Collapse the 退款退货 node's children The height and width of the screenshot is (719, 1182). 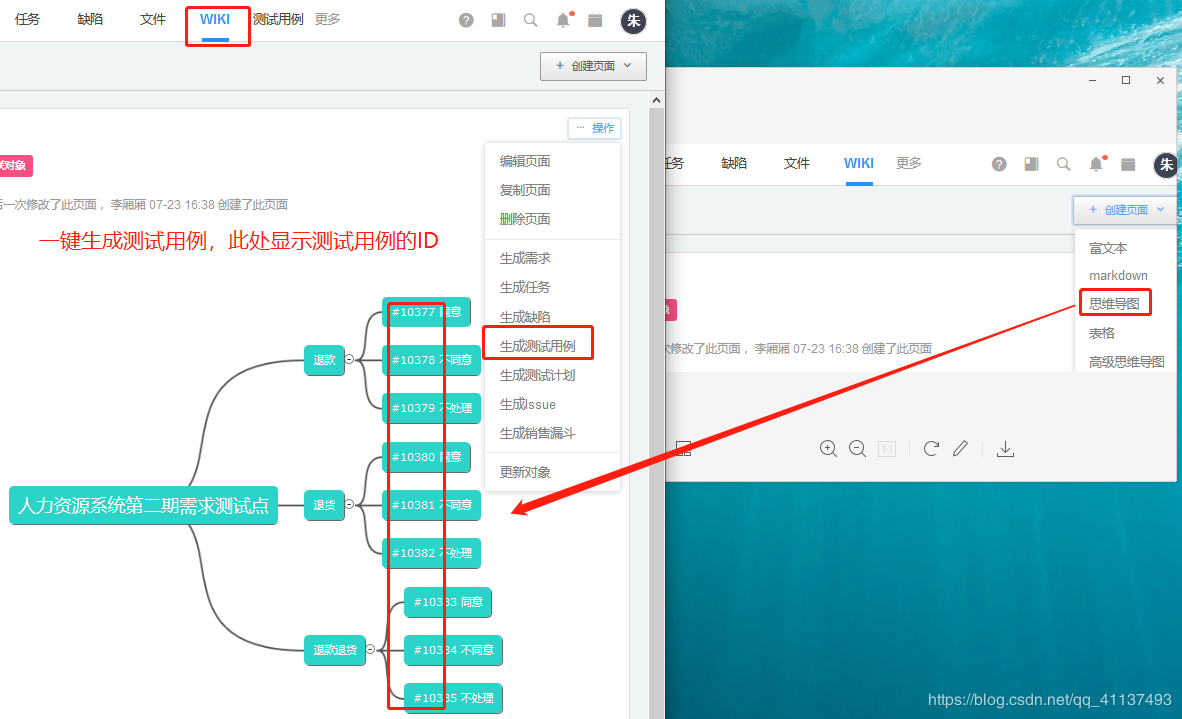[x=370, y=649]
